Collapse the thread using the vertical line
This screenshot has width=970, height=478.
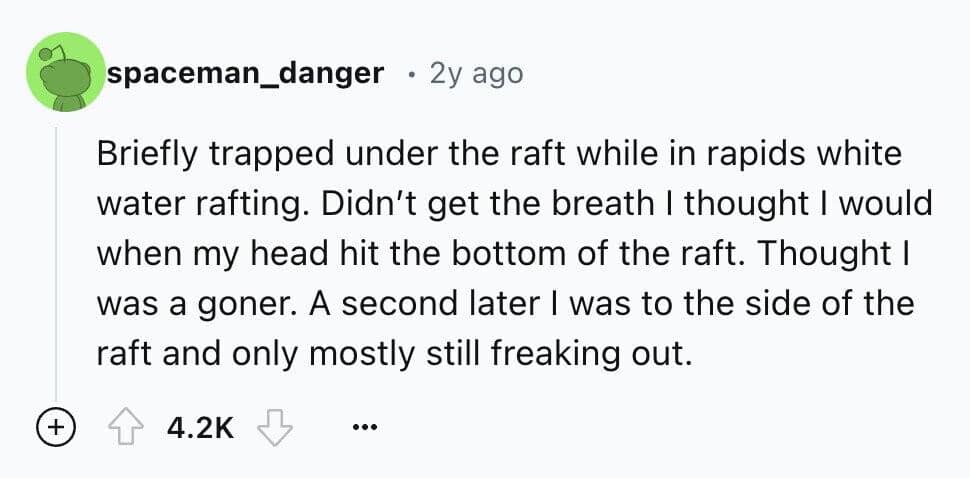[55, 260]
